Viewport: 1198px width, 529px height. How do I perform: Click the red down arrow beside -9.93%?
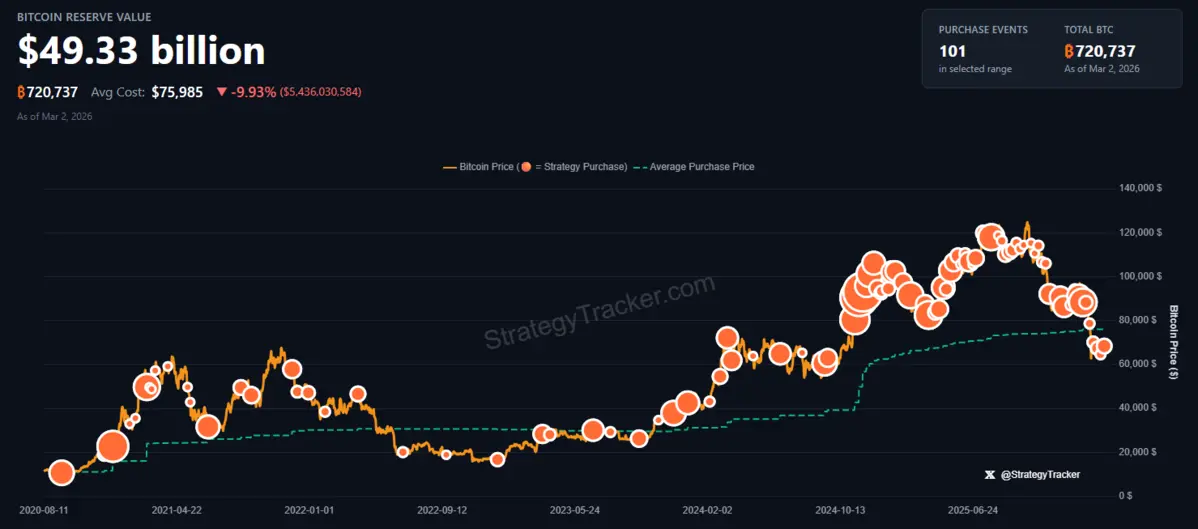(x=221, y=92)
